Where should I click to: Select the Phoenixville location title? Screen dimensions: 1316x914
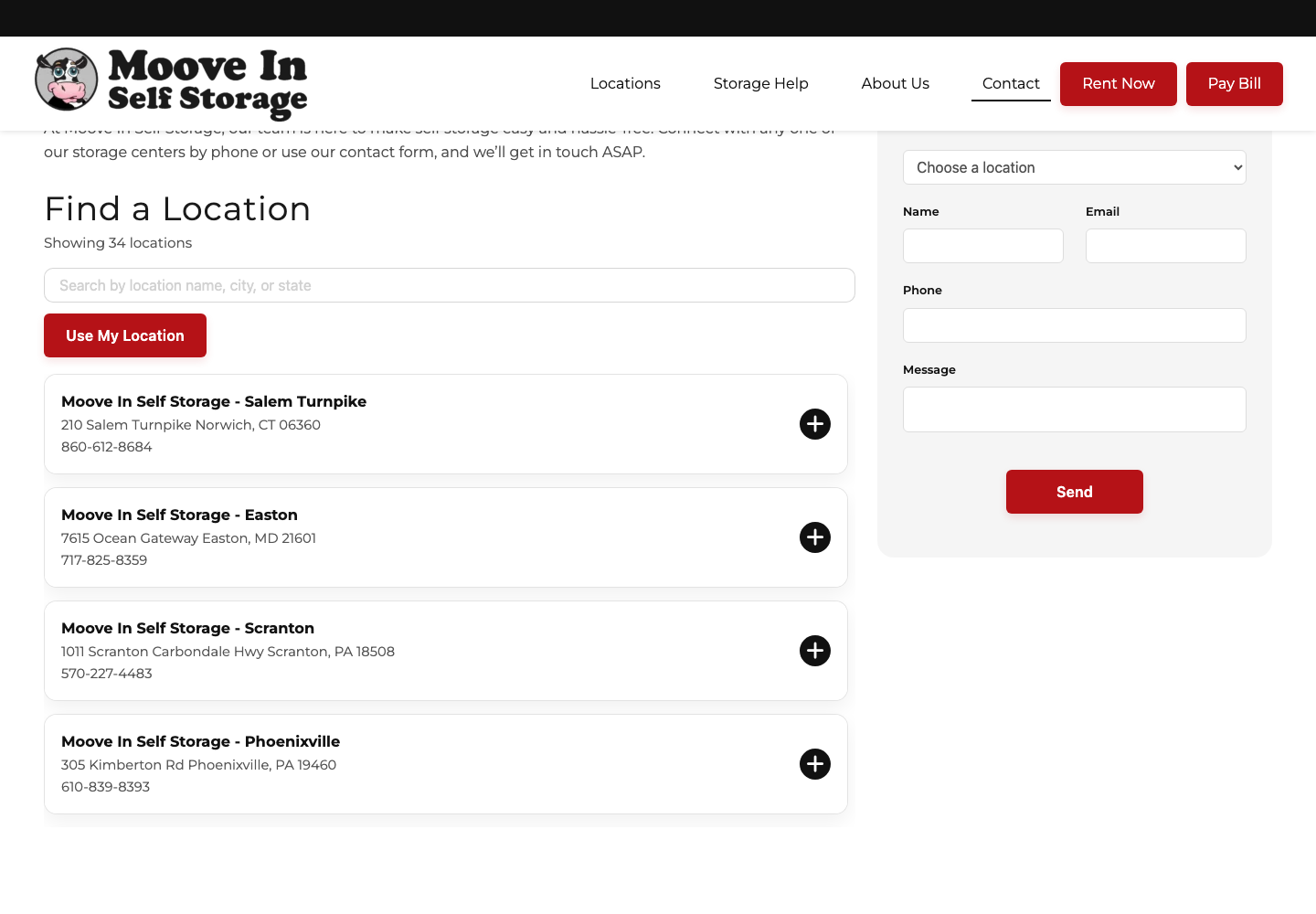click(200, 741)
